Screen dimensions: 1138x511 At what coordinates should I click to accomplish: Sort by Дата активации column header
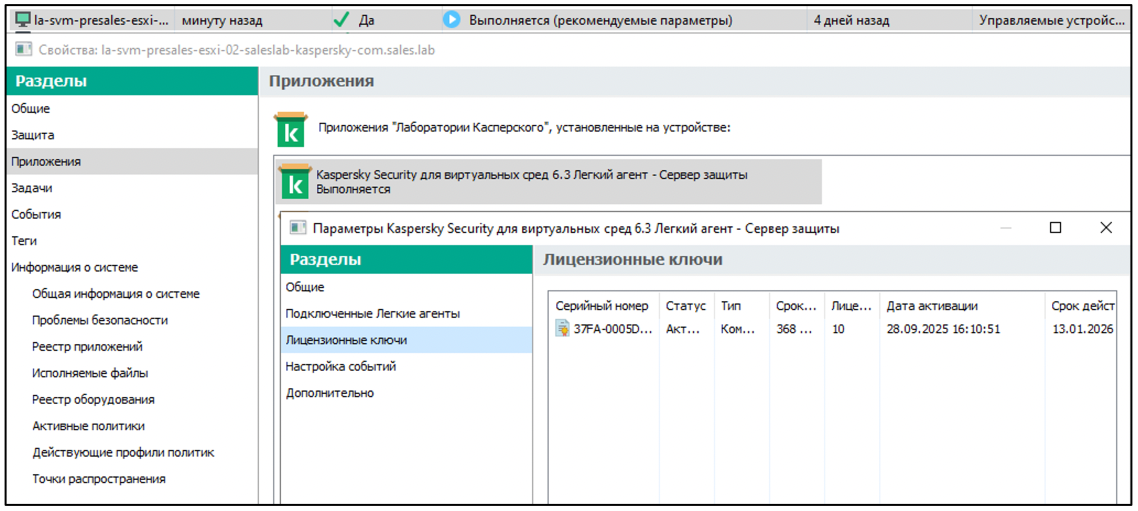pyautogui.click(x=962, y=306)
